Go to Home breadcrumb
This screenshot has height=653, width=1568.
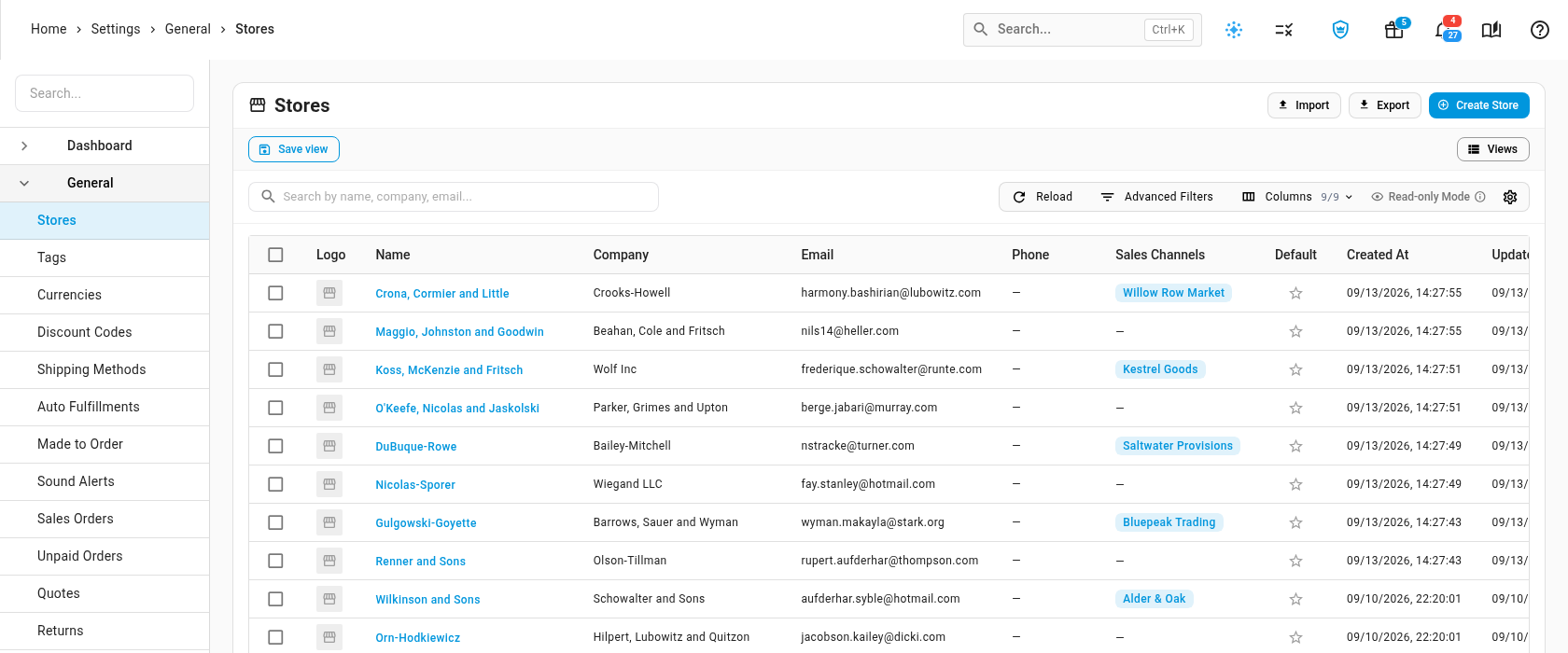(49, 29)
